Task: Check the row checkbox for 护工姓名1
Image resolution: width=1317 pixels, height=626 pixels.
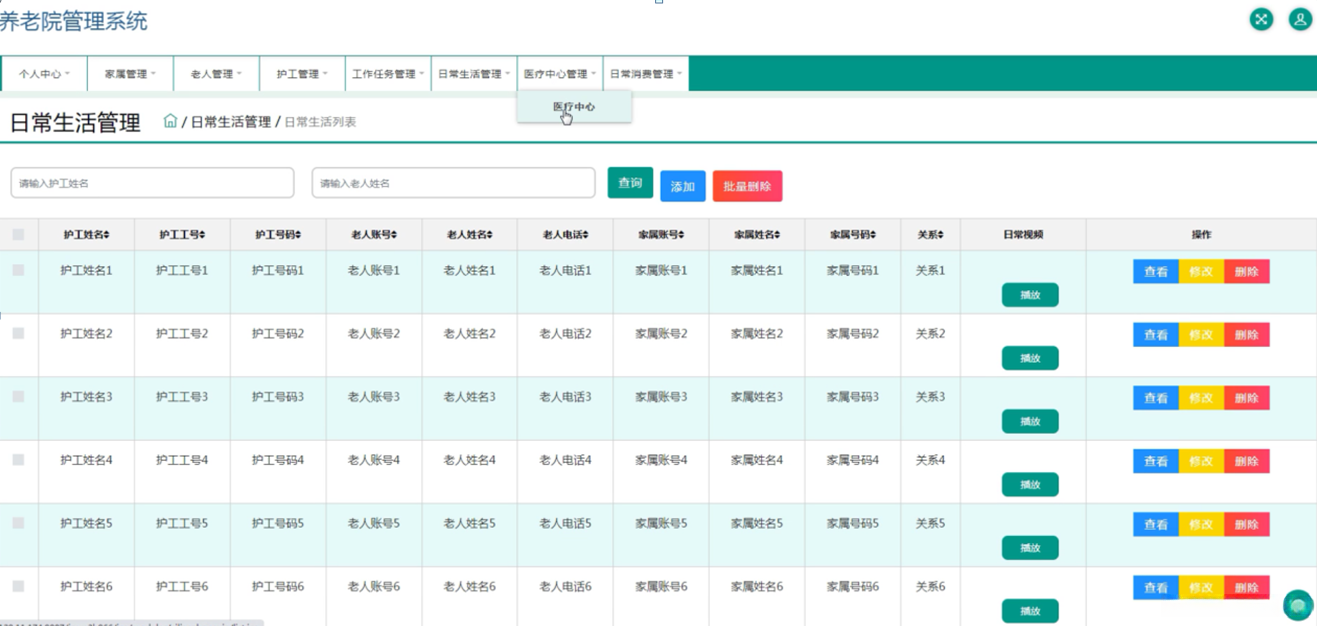Action: click(18, 270)
